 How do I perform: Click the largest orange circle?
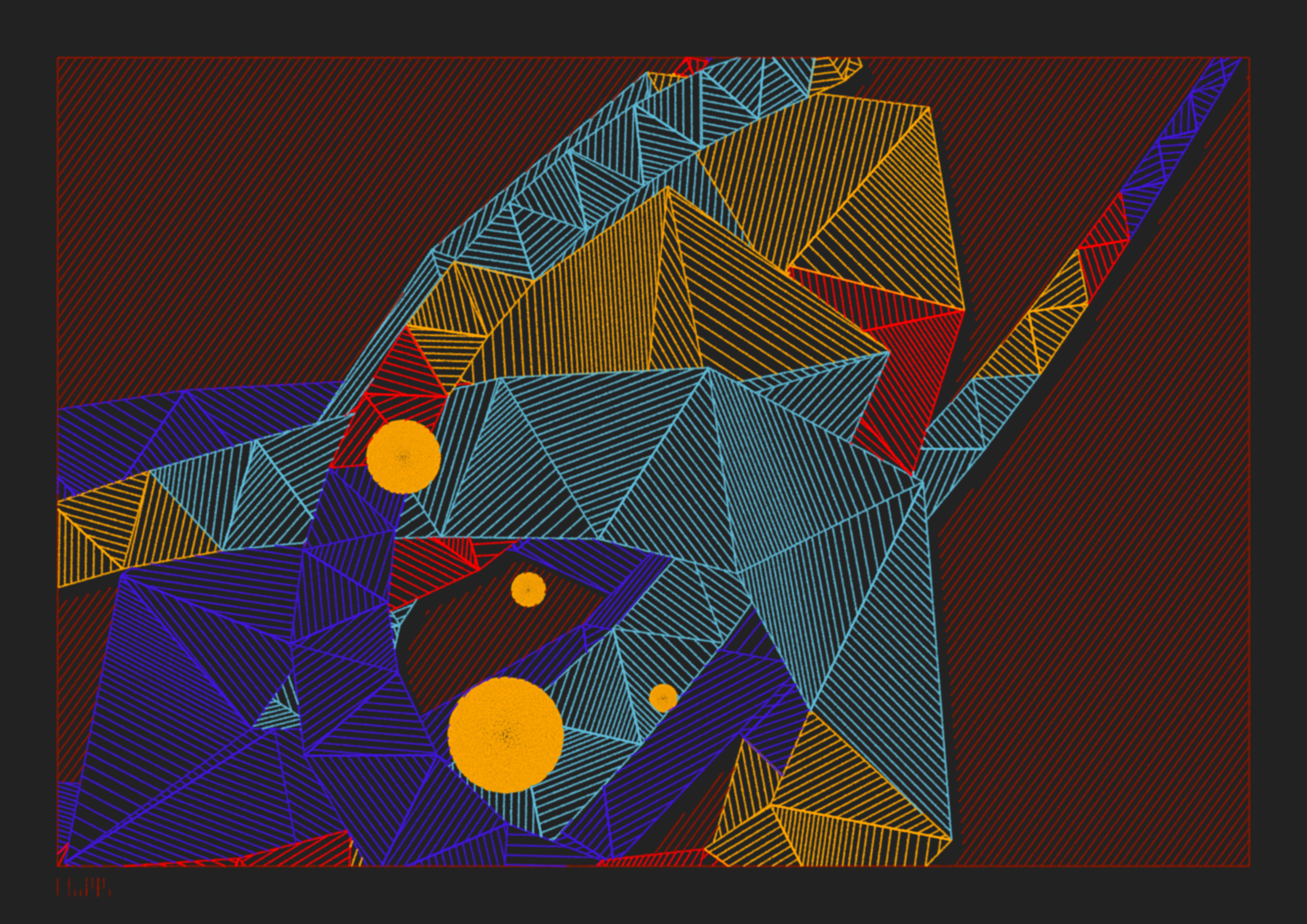click(505, 735)
